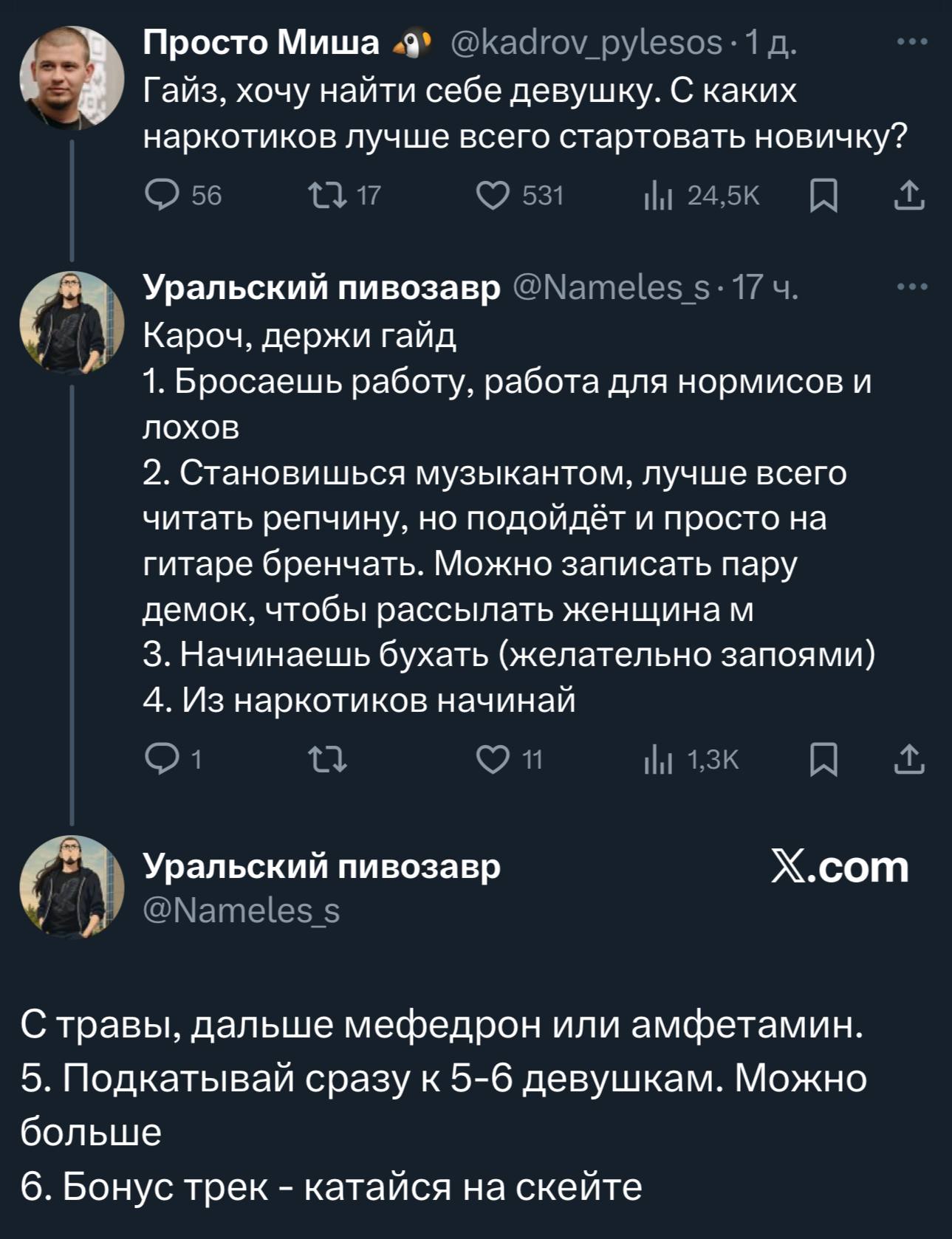Click Уральский пивозавр avatar in the middle reply

tap(72, 321)
